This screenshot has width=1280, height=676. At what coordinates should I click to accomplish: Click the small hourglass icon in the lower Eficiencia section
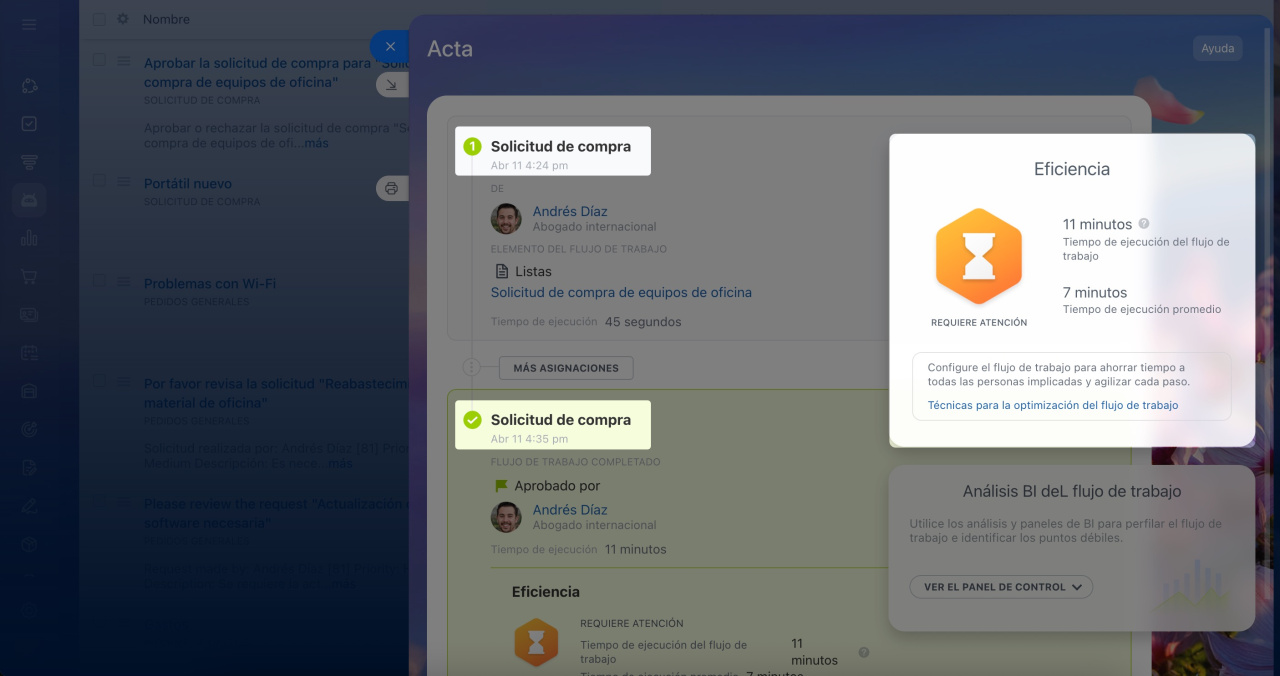[x=536, y=642]
